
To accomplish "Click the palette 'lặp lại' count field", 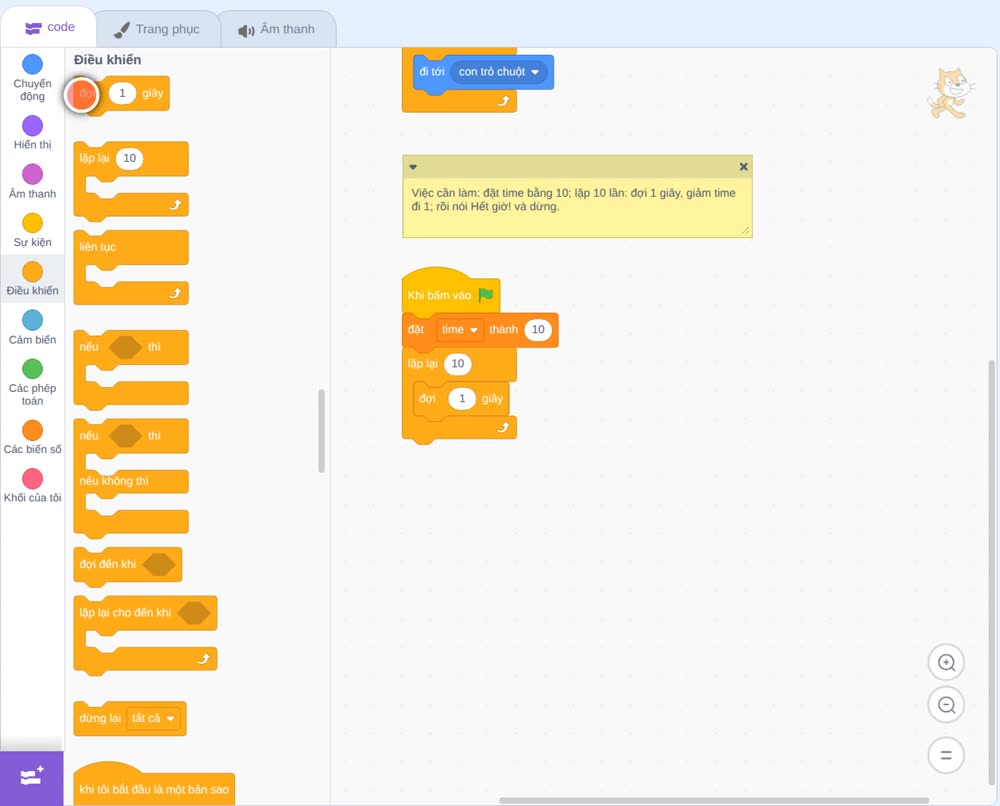I will click(129, 158).
